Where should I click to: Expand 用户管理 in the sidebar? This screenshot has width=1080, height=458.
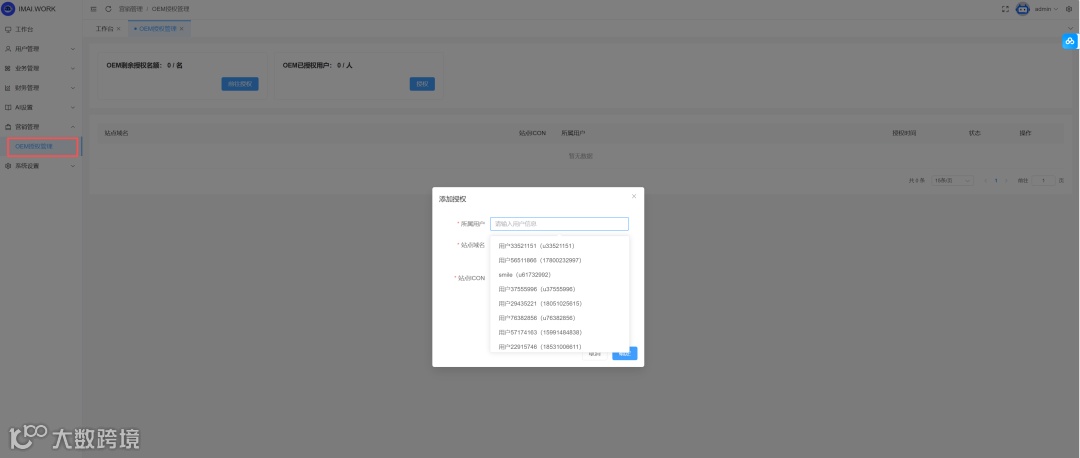point(41,49)
